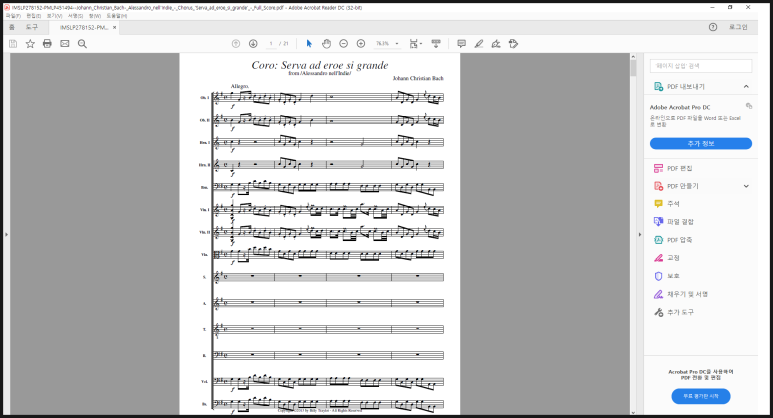Click the 로그인 sign-in link
This screenshot has height=418, width=773.
point(738,27)
